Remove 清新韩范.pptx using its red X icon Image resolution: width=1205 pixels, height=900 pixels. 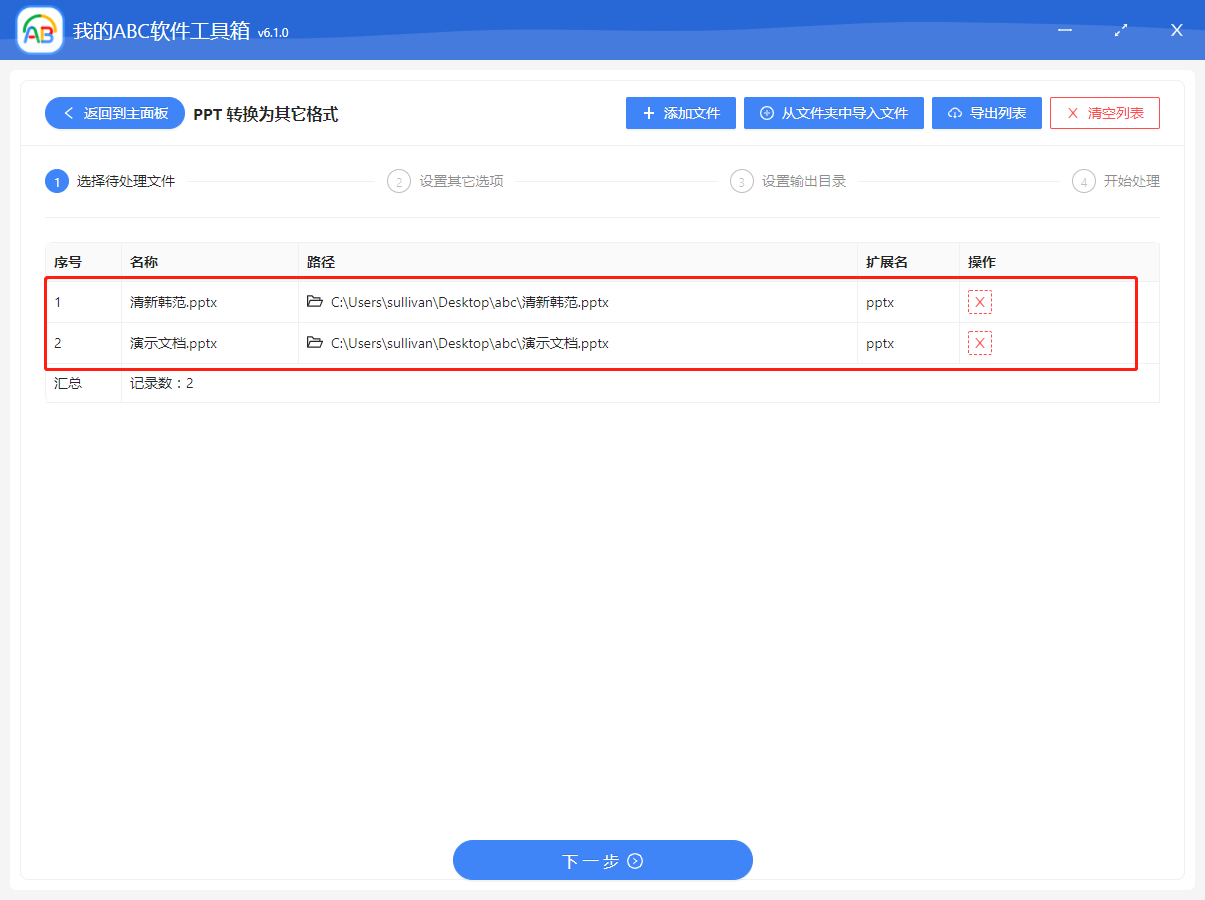coord(979,301)
